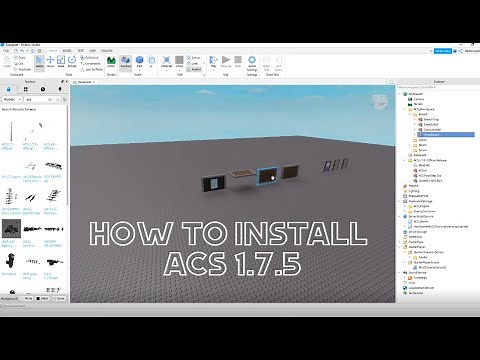Click the view selector cube in viewport
The width and height of the screenshot is (480, 360).
pos(380,102)
